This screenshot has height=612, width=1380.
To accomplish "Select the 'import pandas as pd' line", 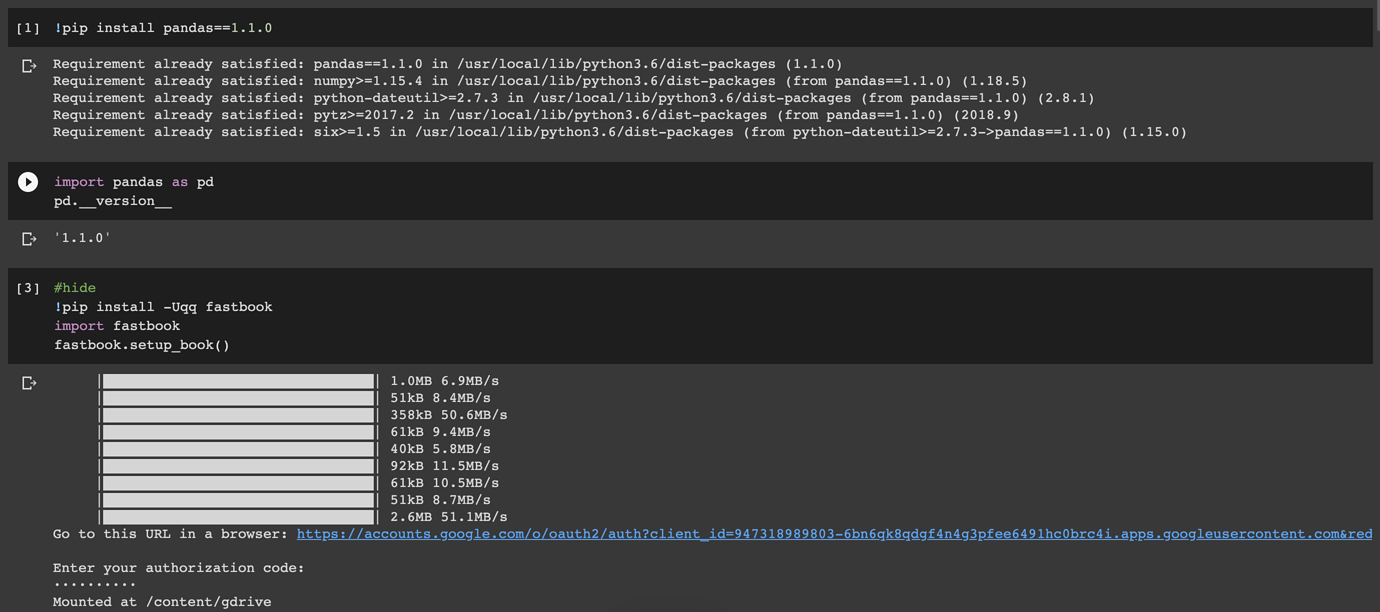I will pyautogui.click(x=133, y=181).
